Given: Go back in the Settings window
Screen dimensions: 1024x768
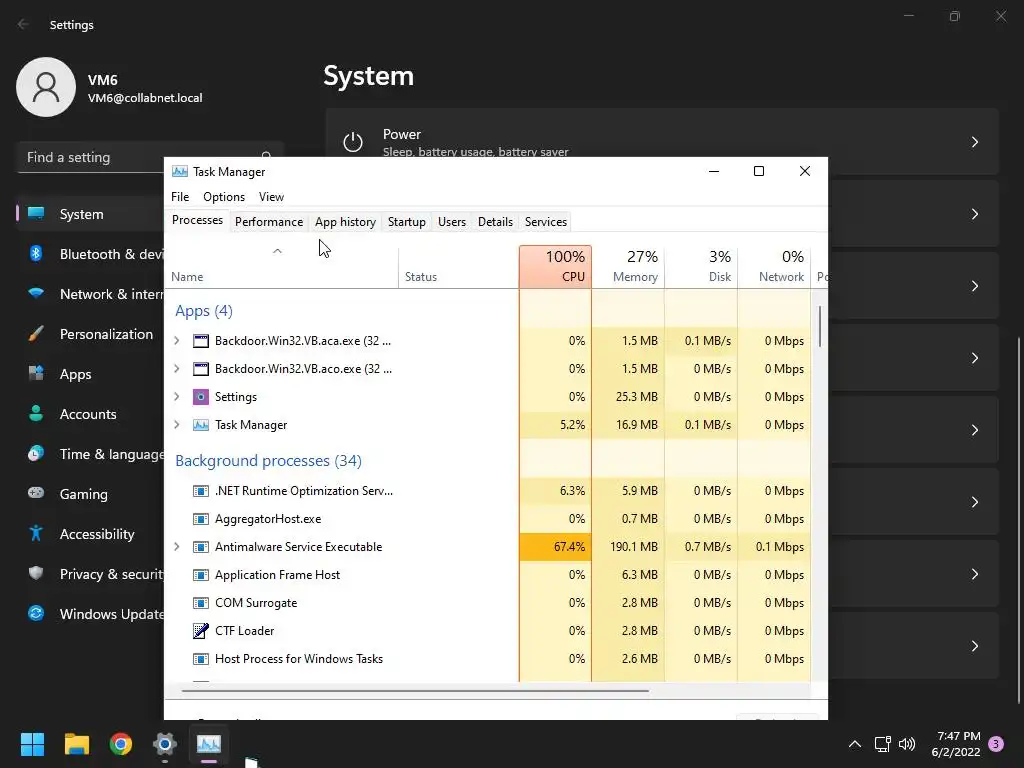Looking at the screenshot, I should pyautogui.click(x=24, y=24).
